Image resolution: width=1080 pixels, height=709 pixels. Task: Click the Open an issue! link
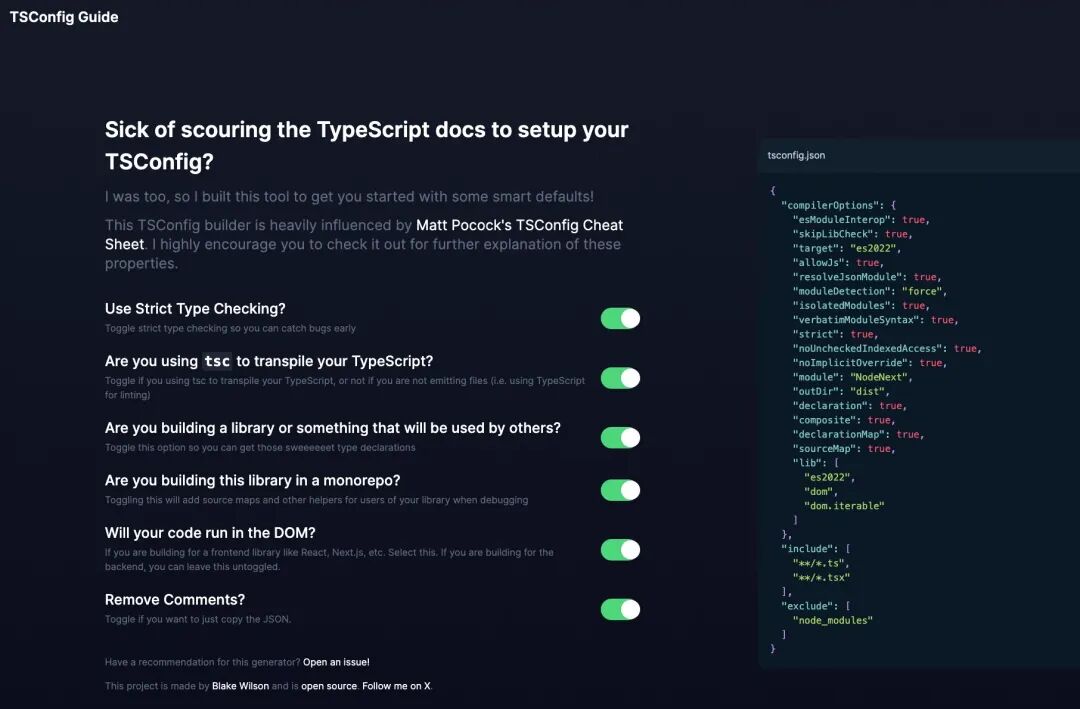(x=336, y=662)
